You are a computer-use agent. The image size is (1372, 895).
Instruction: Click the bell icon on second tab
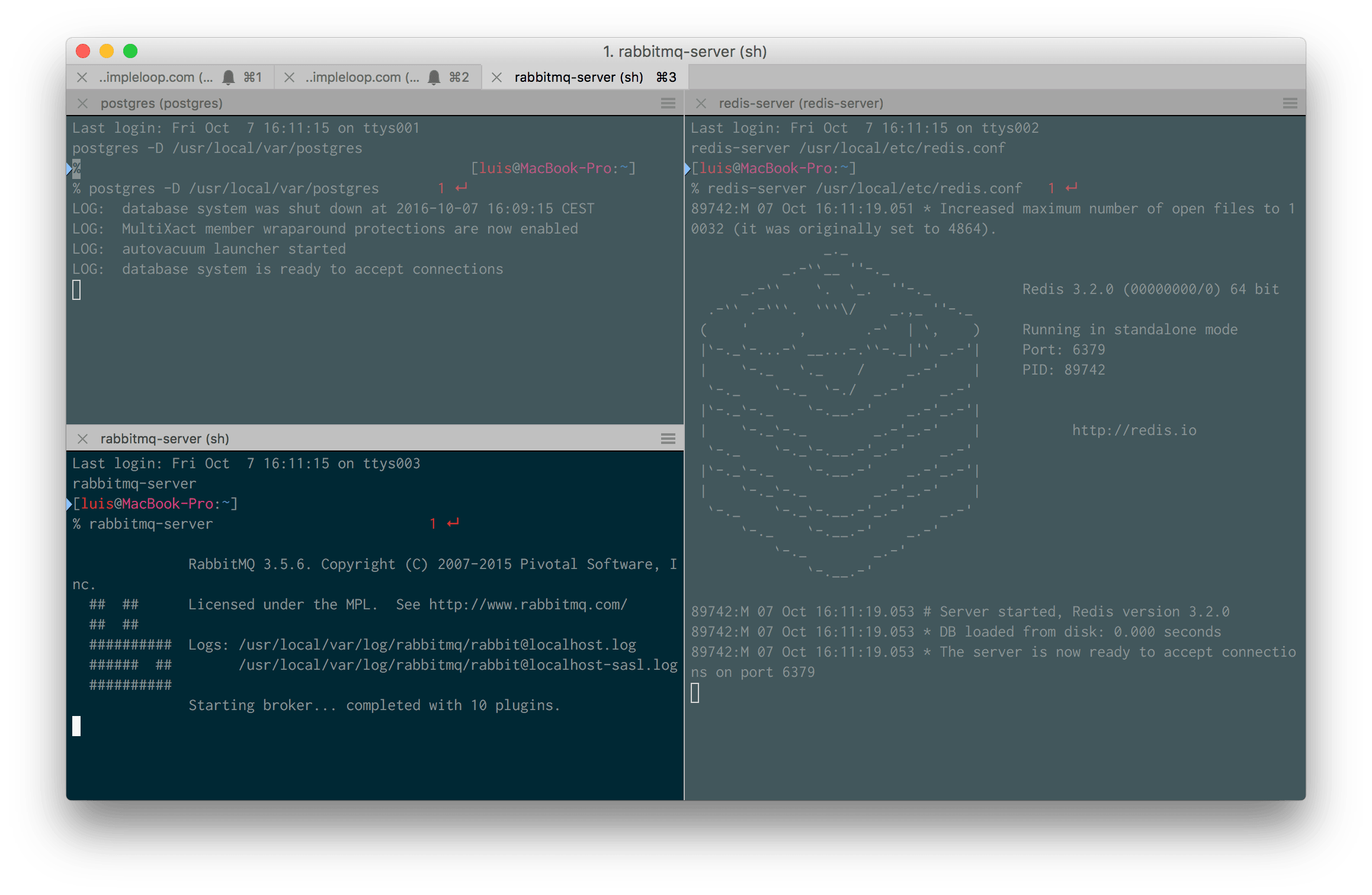coord(434,78)
